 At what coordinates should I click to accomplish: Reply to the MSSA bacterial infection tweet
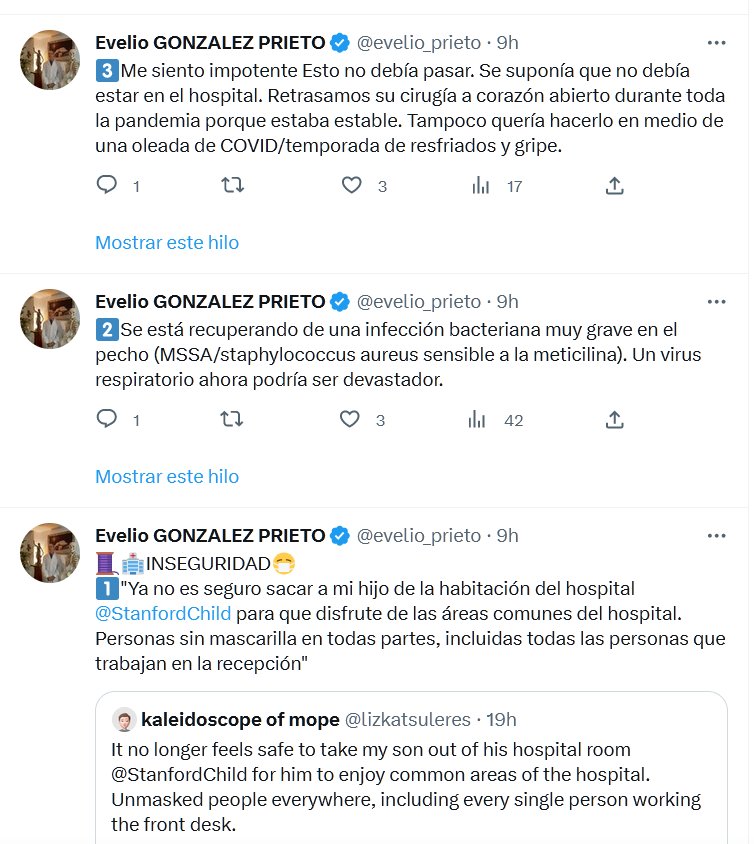[x=107, y=420]
